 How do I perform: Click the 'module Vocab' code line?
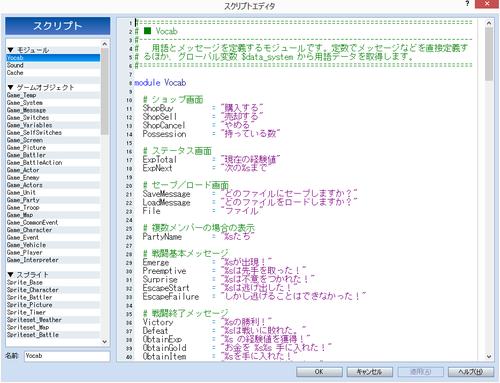coord(160,83)
